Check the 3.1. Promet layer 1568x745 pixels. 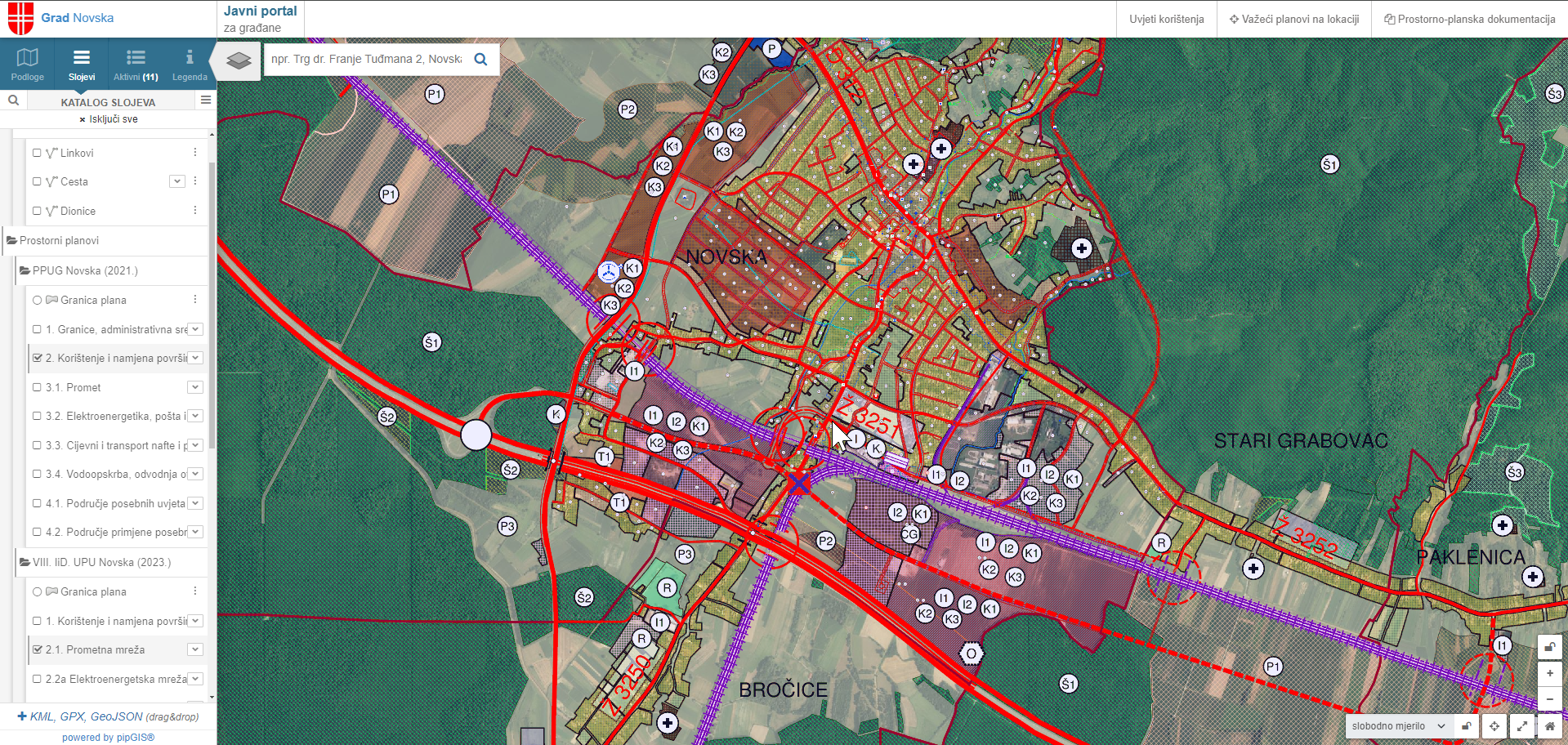[37, 387]
